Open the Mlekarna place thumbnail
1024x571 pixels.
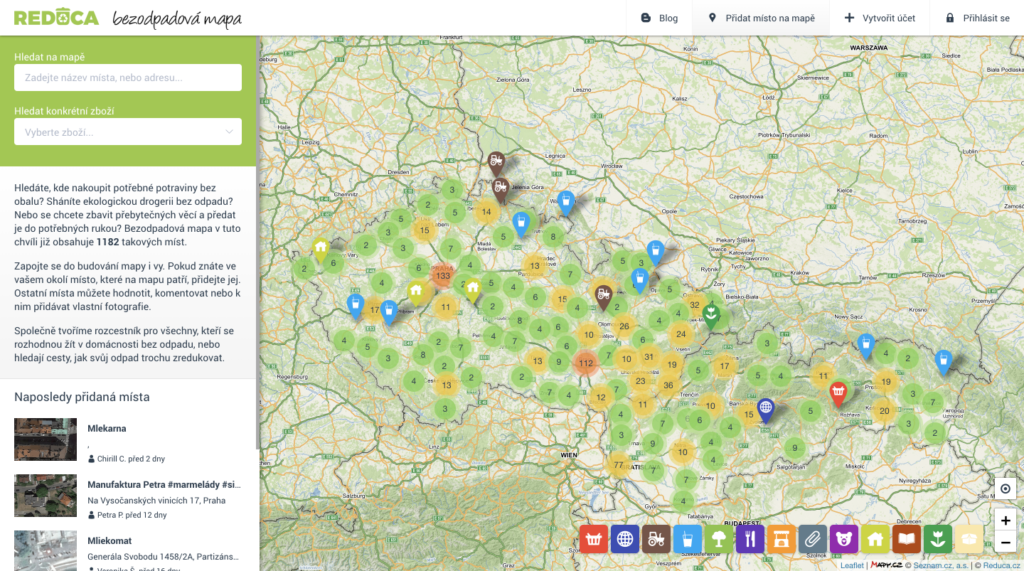45,439
